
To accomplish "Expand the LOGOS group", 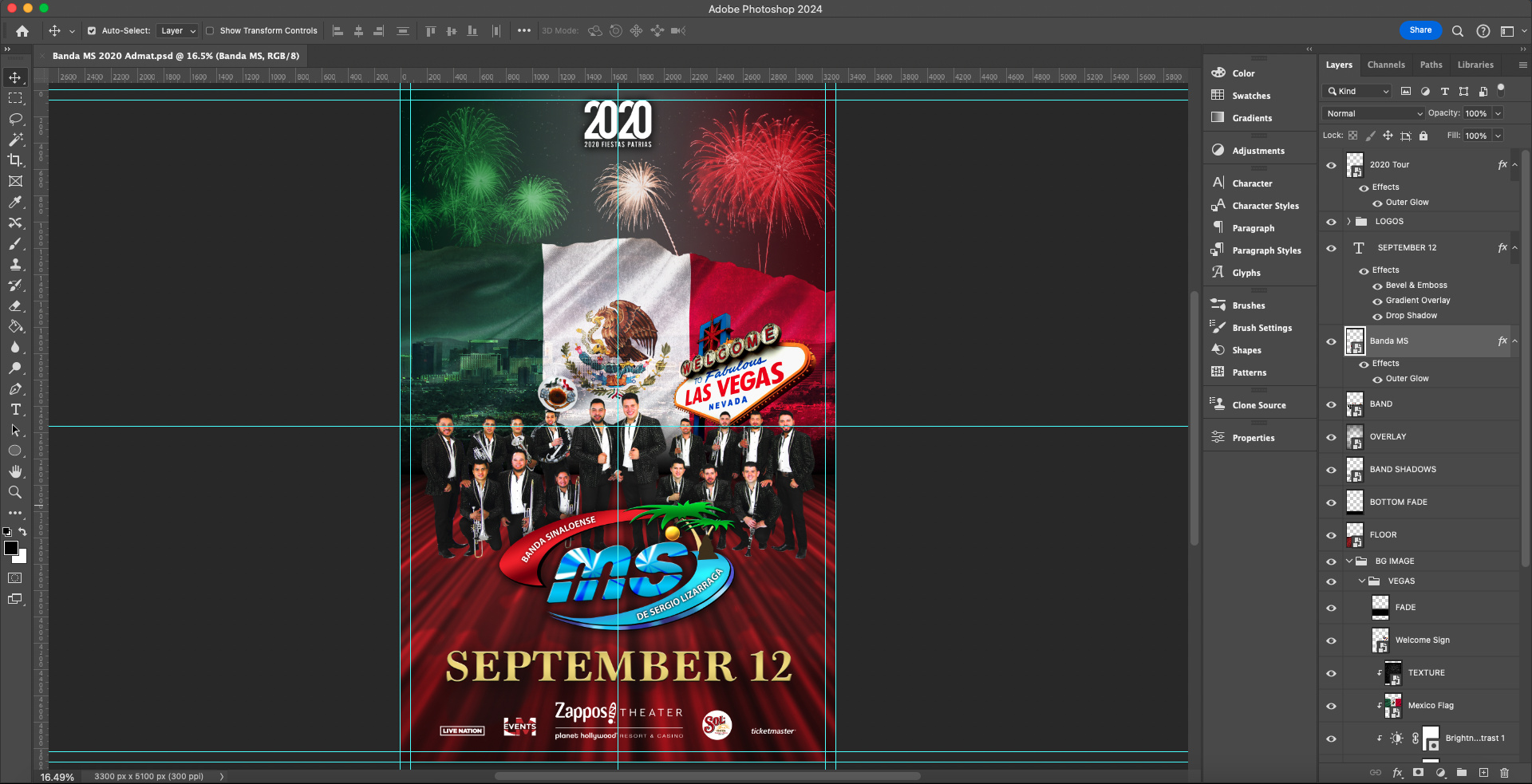I will (1348, 222).
